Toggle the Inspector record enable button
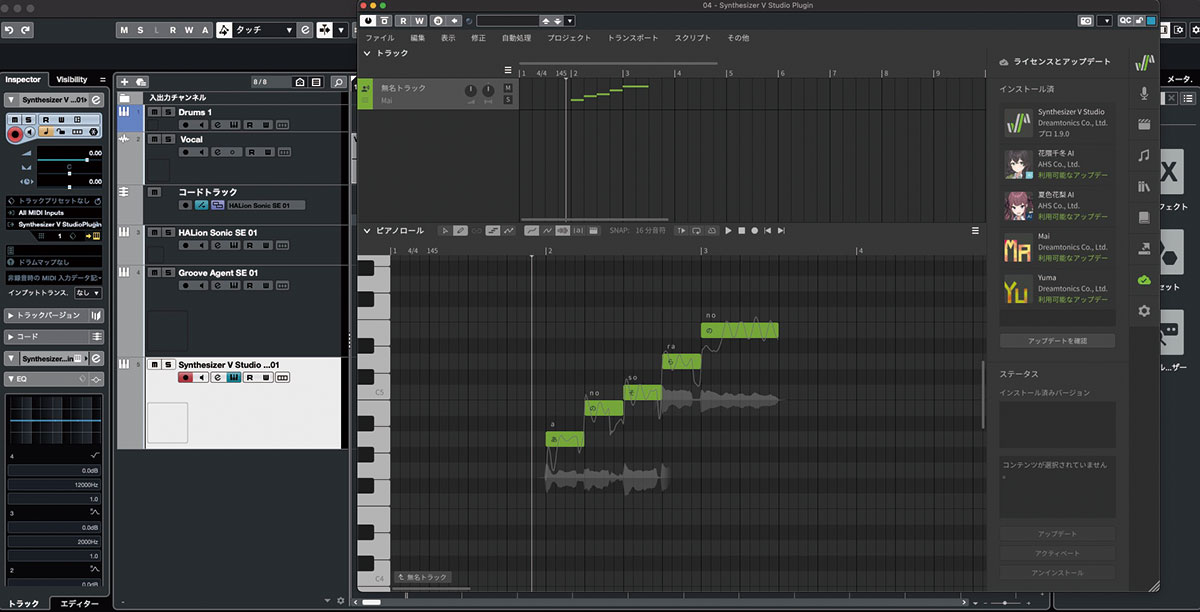 (x=15, y=132)
